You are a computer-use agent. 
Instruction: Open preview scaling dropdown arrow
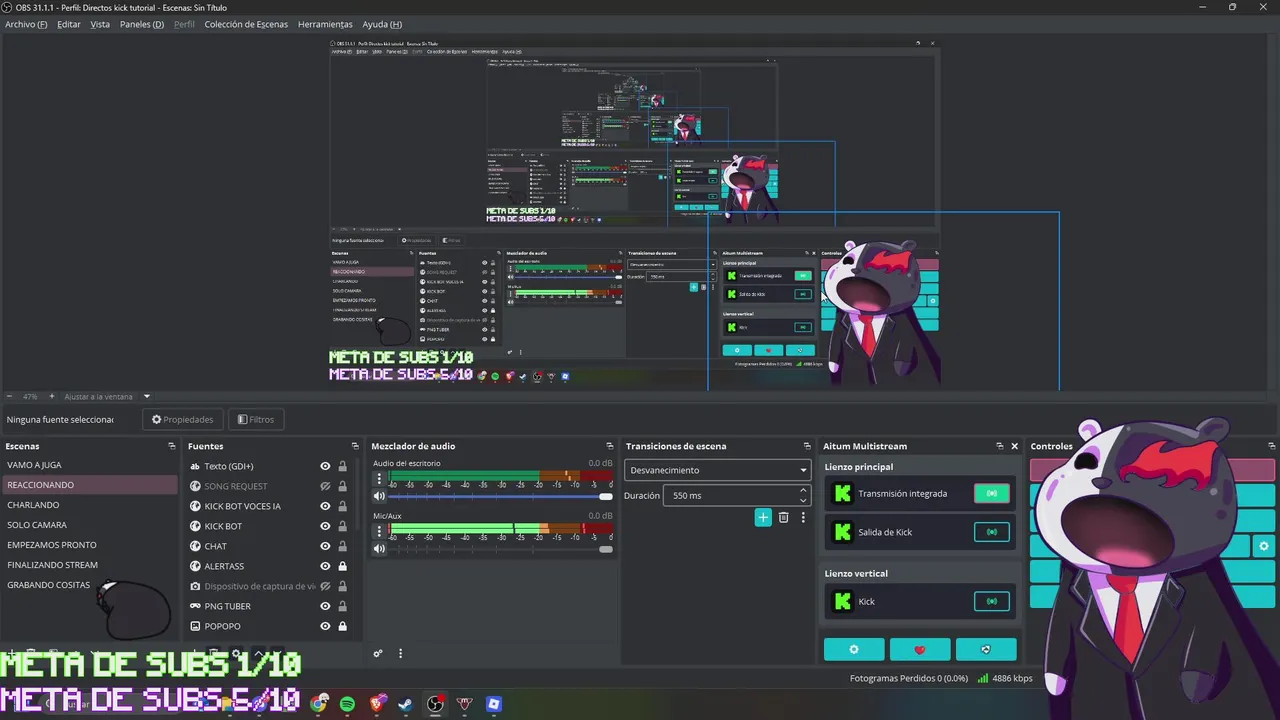147,396
